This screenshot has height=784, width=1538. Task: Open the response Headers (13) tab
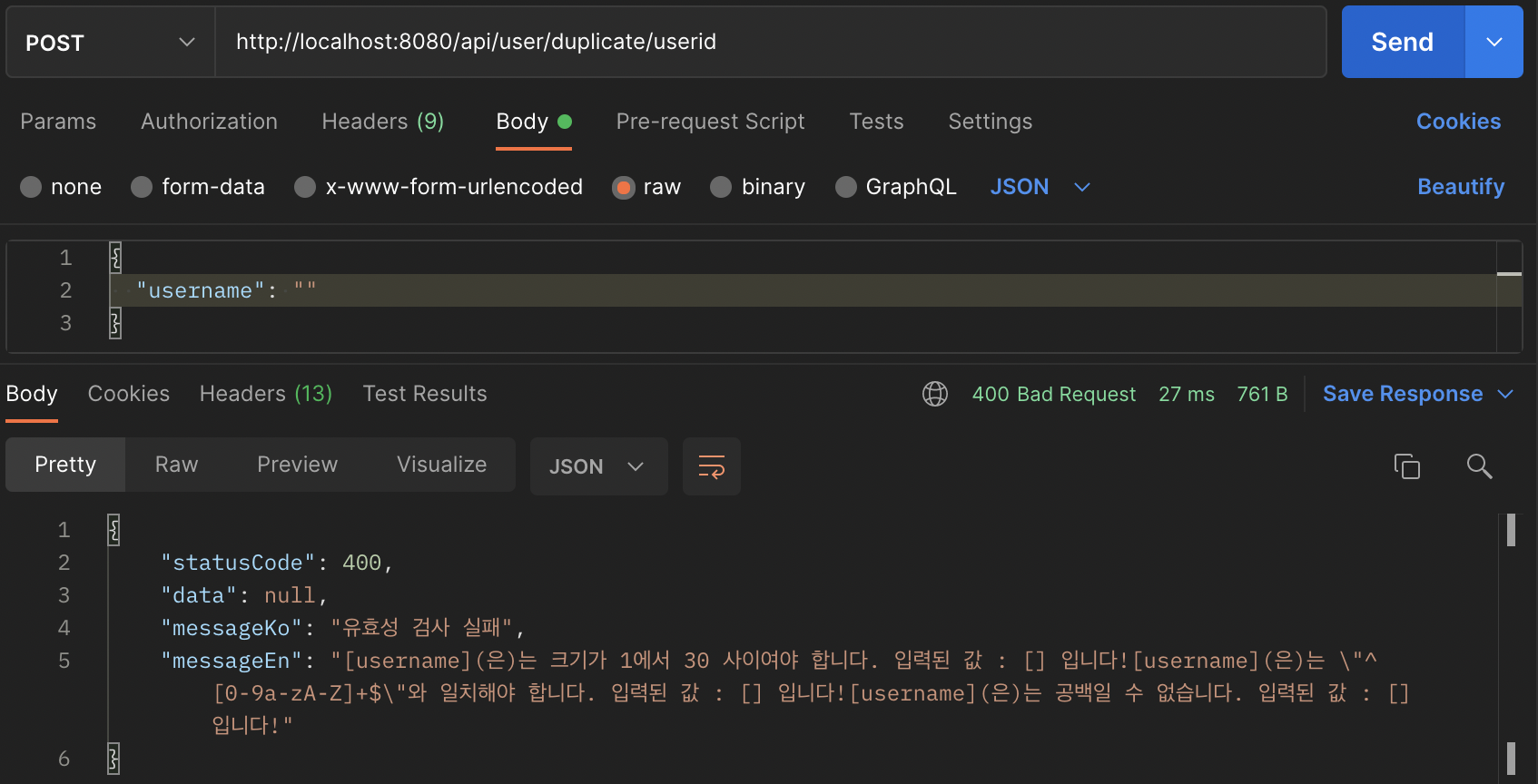coord(266,394)
